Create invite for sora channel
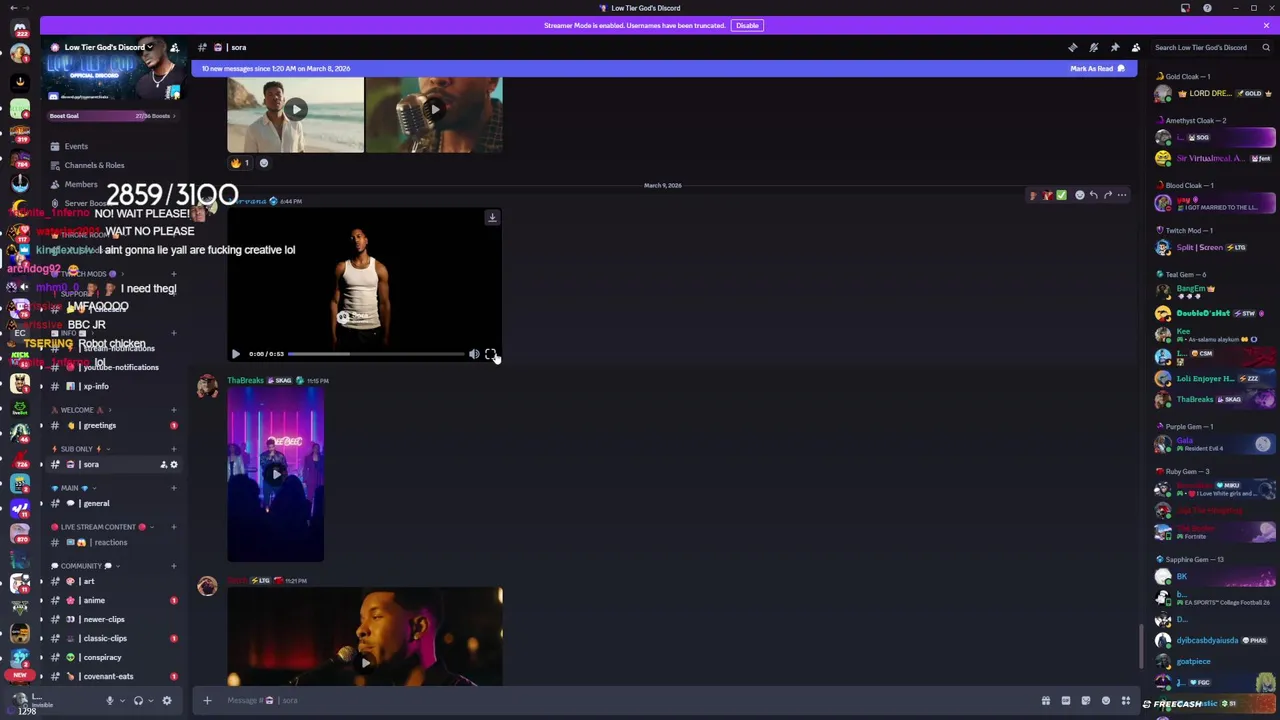The height and width of the screenshot is (720, 1280). [163, 464]
